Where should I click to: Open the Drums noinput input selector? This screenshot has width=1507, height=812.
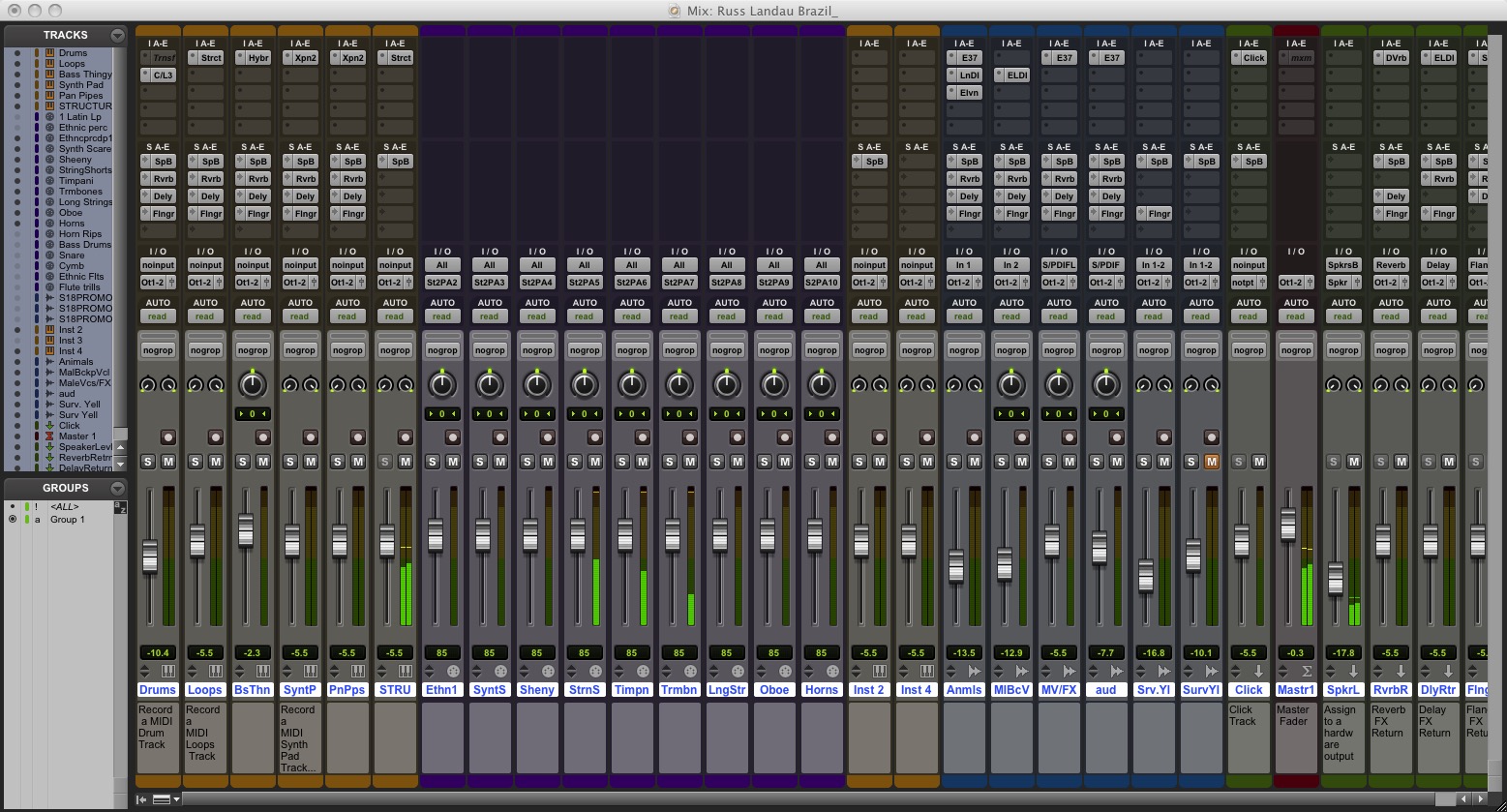coord(158,265)
